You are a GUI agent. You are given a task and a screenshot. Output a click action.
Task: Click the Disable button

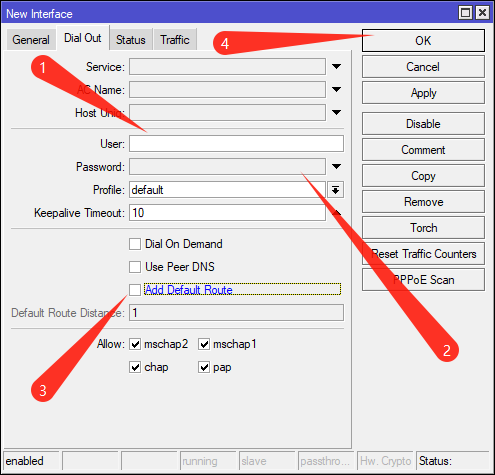(x=423, y=124)
